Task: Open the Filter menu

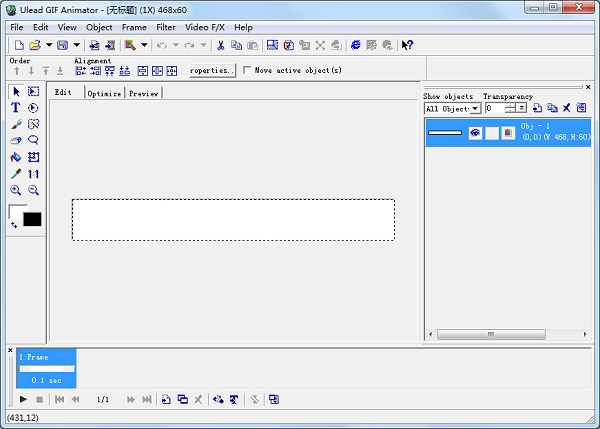Action: pos(166,27)
